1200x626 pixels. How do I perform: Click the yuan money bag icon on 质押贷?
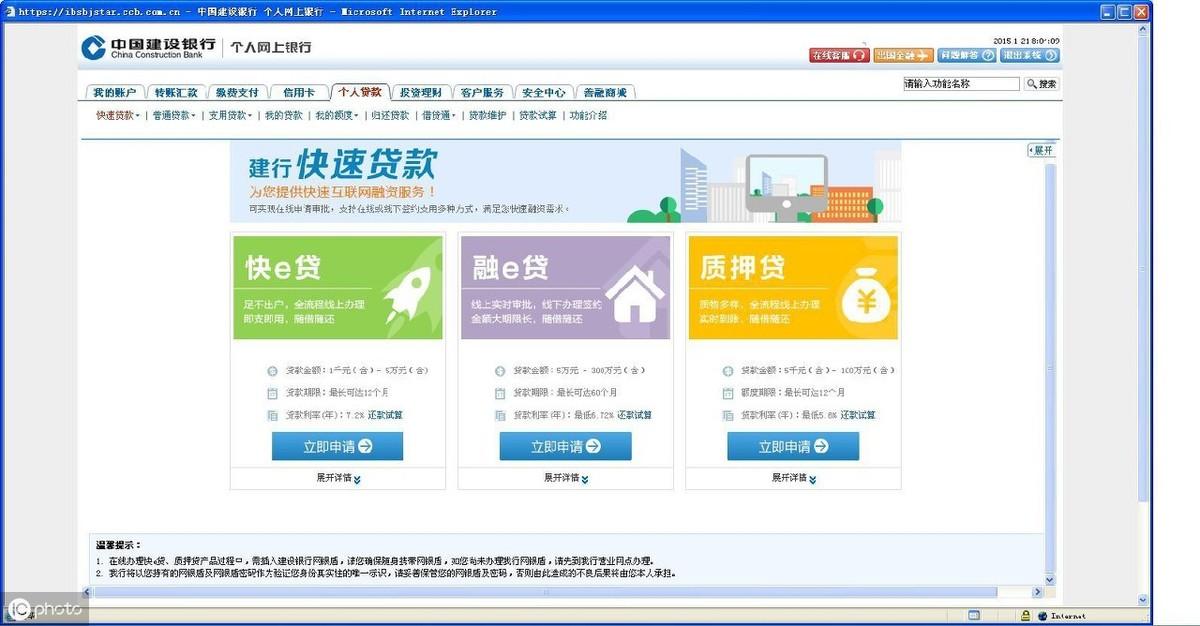(x=862, y=293)
